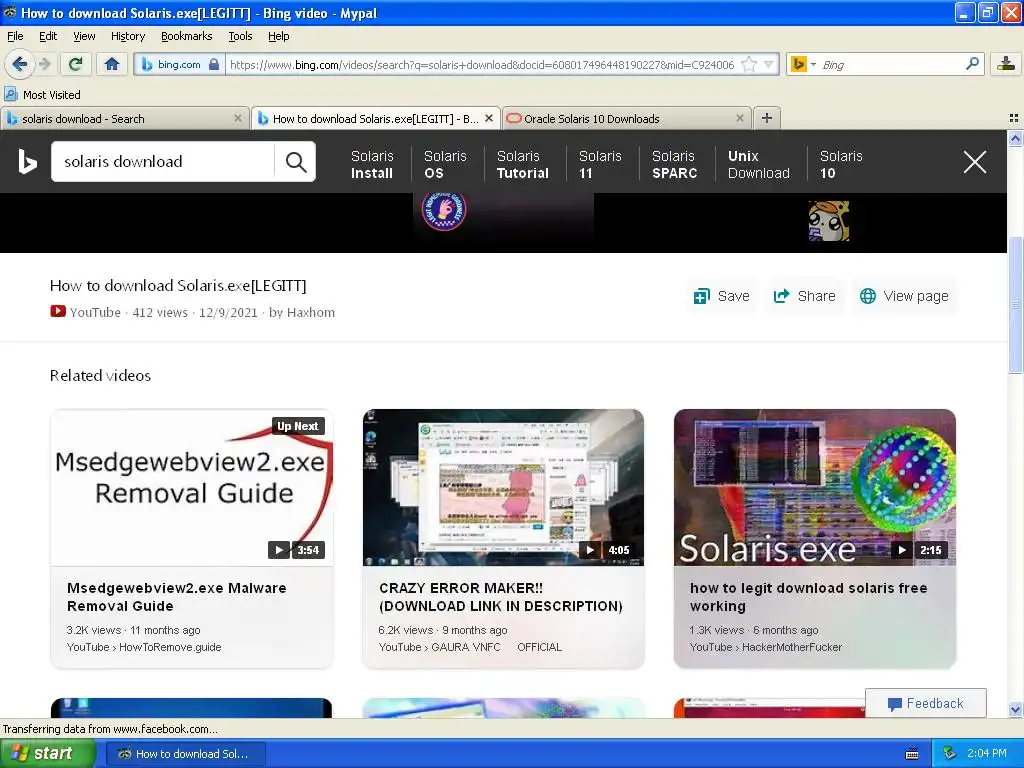Switch to the Oracle Solaris 10 Downloads tab
The image size is (1024, 768).
pos(626,118)
